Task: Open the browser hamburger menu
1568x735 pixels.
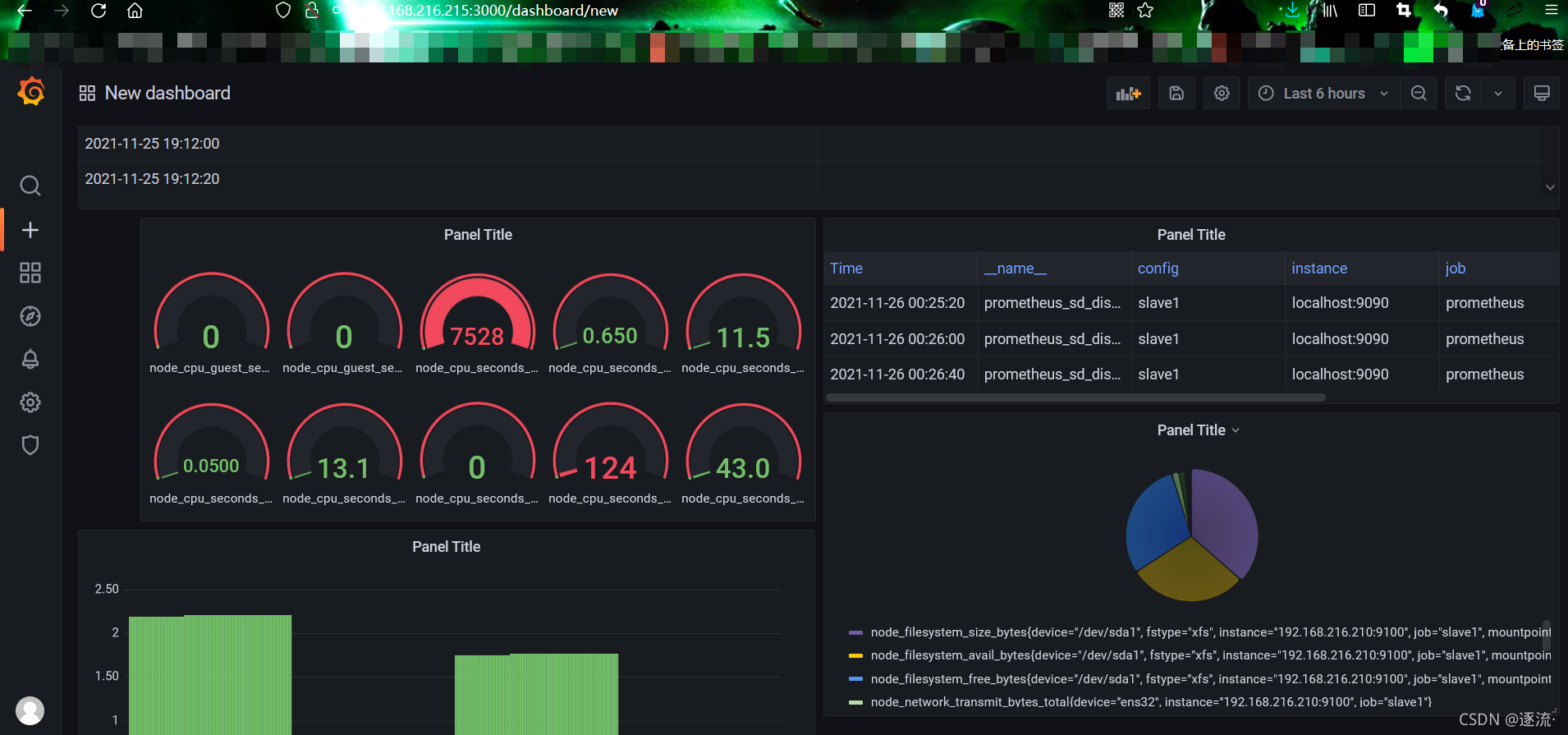Action: [x=1551, y=11]
